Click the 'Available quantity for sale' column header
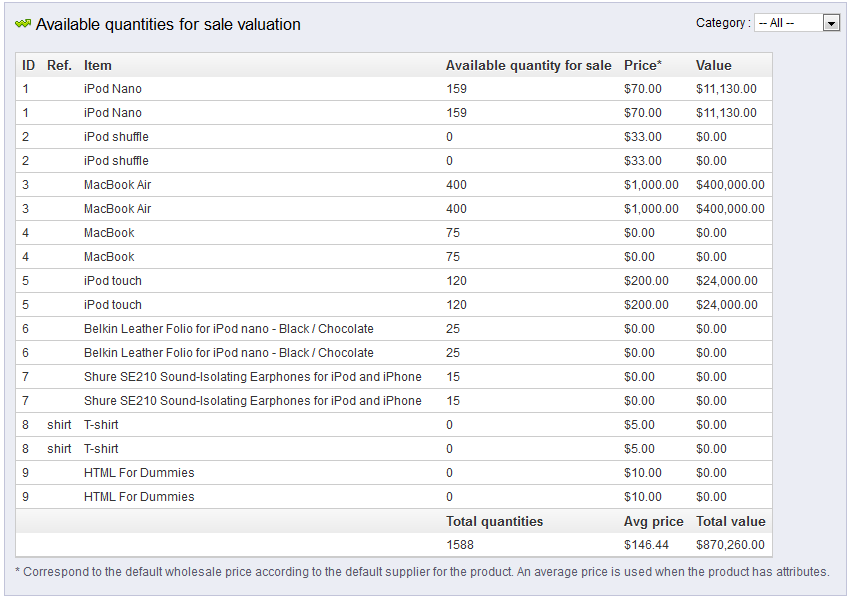 coord(528,66)
